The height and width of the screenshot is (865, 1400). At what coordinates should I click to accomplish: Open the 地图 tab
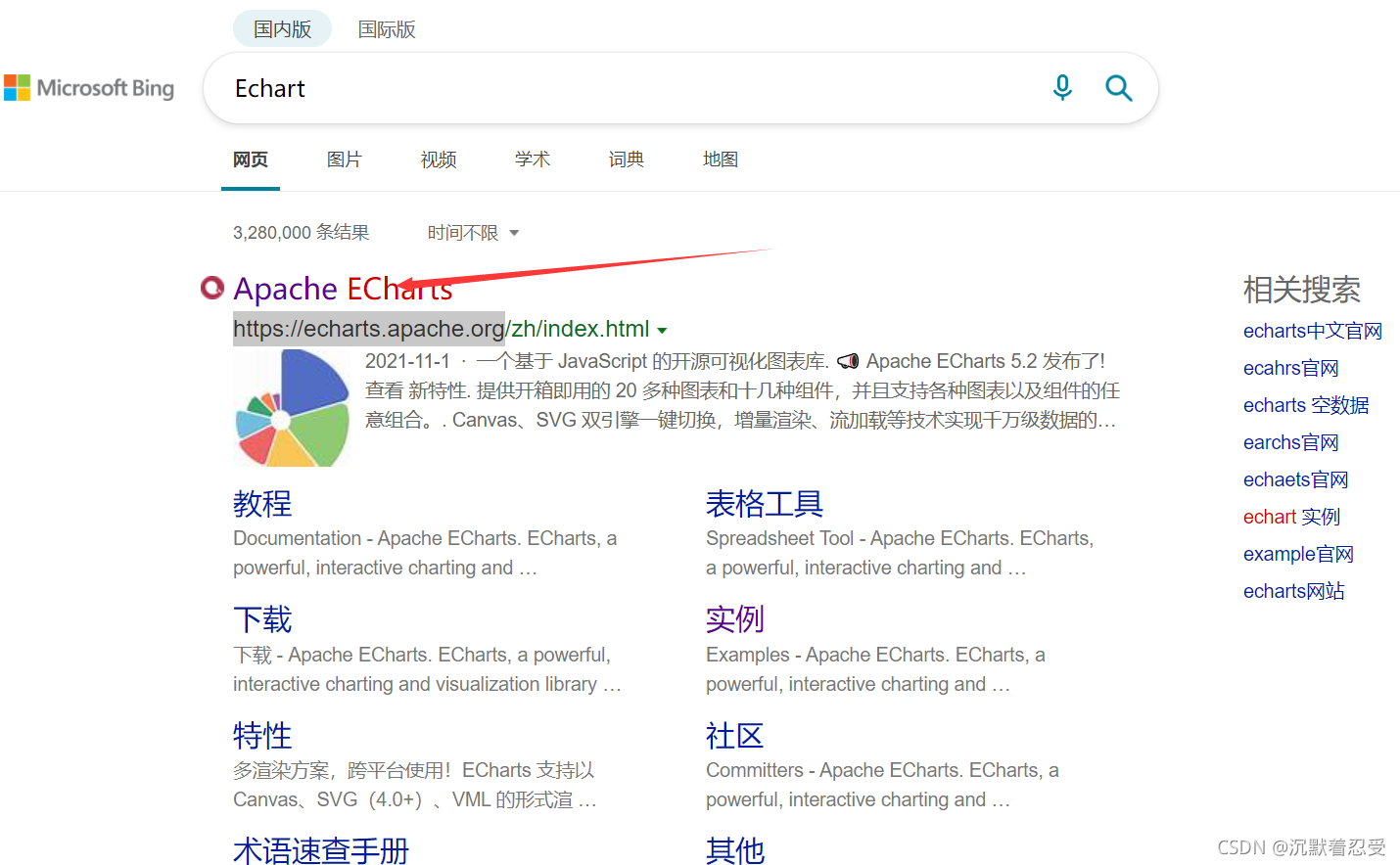click(x=721, y=159)
